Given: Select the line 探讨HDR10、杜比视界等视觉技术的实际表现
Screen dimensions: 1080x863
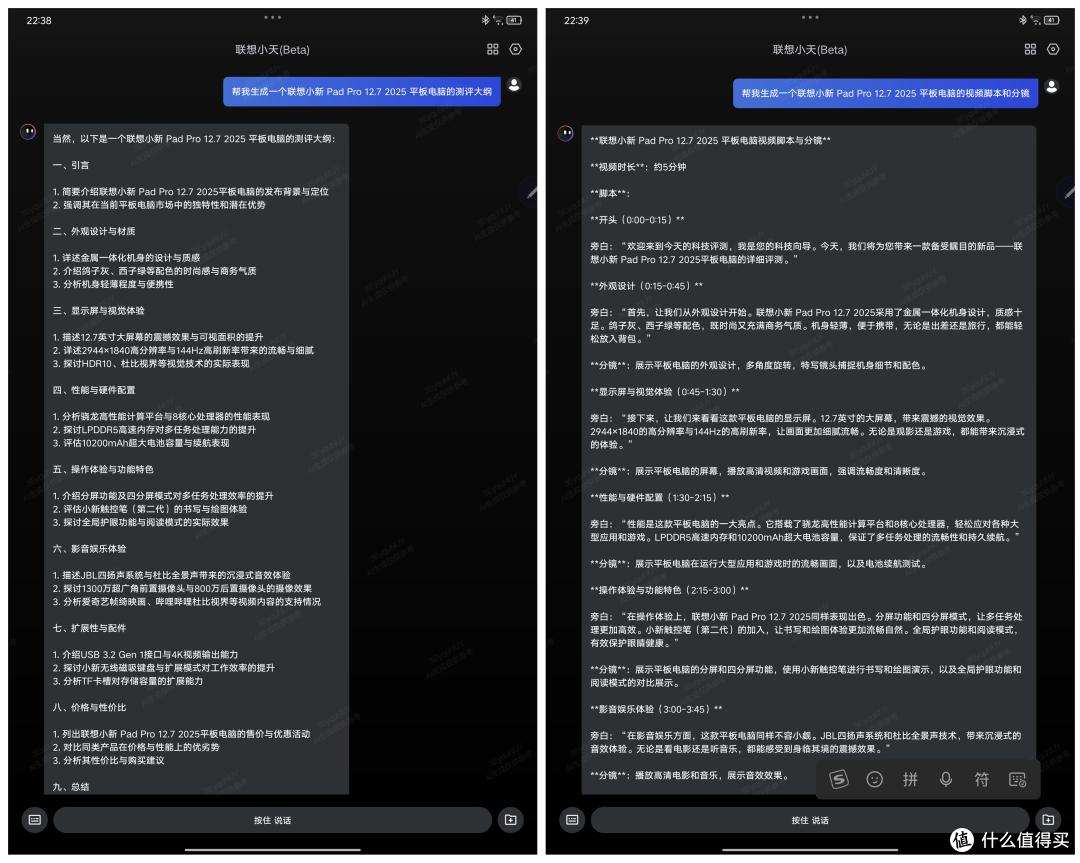Looking at the screenshot, I should tap(151, 364).
